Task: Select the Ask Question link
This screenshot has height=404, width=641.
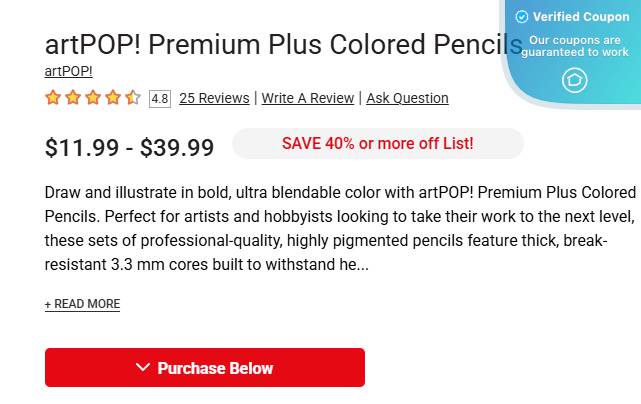Action: click(407, 98)
